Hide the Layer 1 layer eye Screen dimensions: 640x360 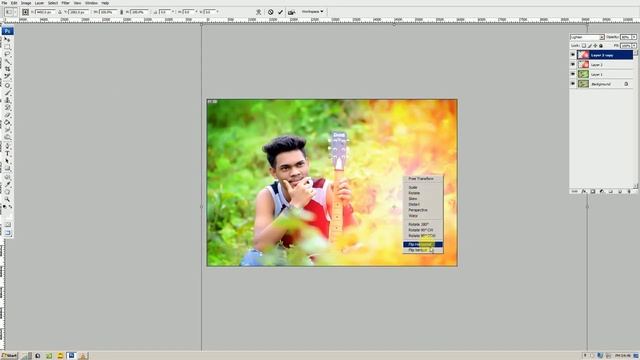(573, 74)
